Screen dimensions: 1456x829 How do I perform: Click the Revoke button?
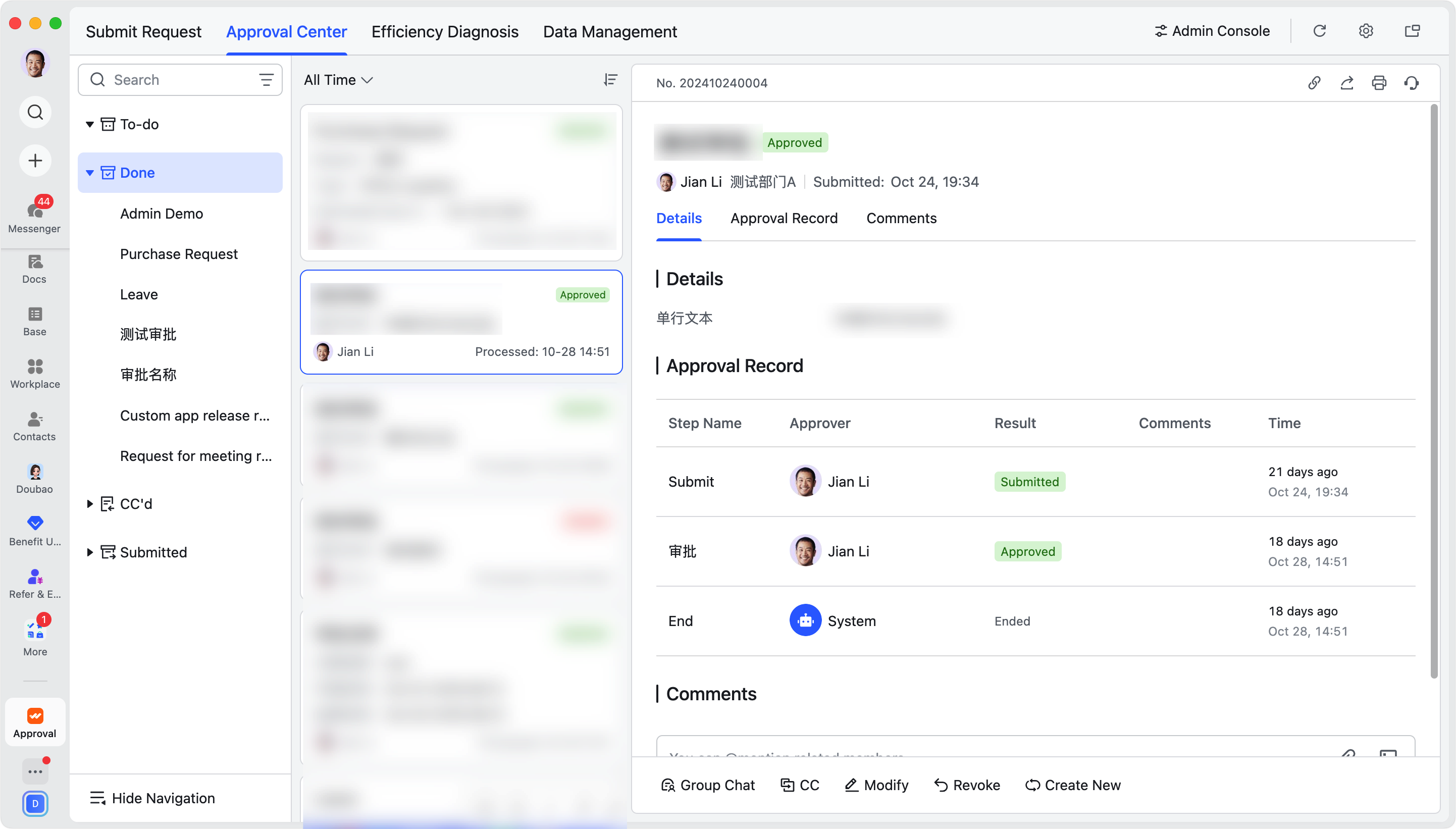click(966, 785)
